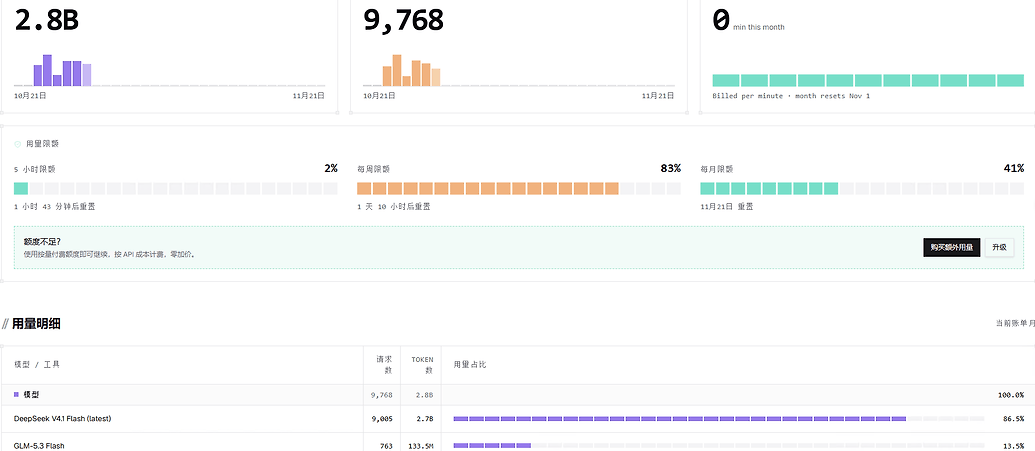Viewport: 1035px width, 451px height.
Task: Click the 86.5% usage share value
Action: 1013,419
